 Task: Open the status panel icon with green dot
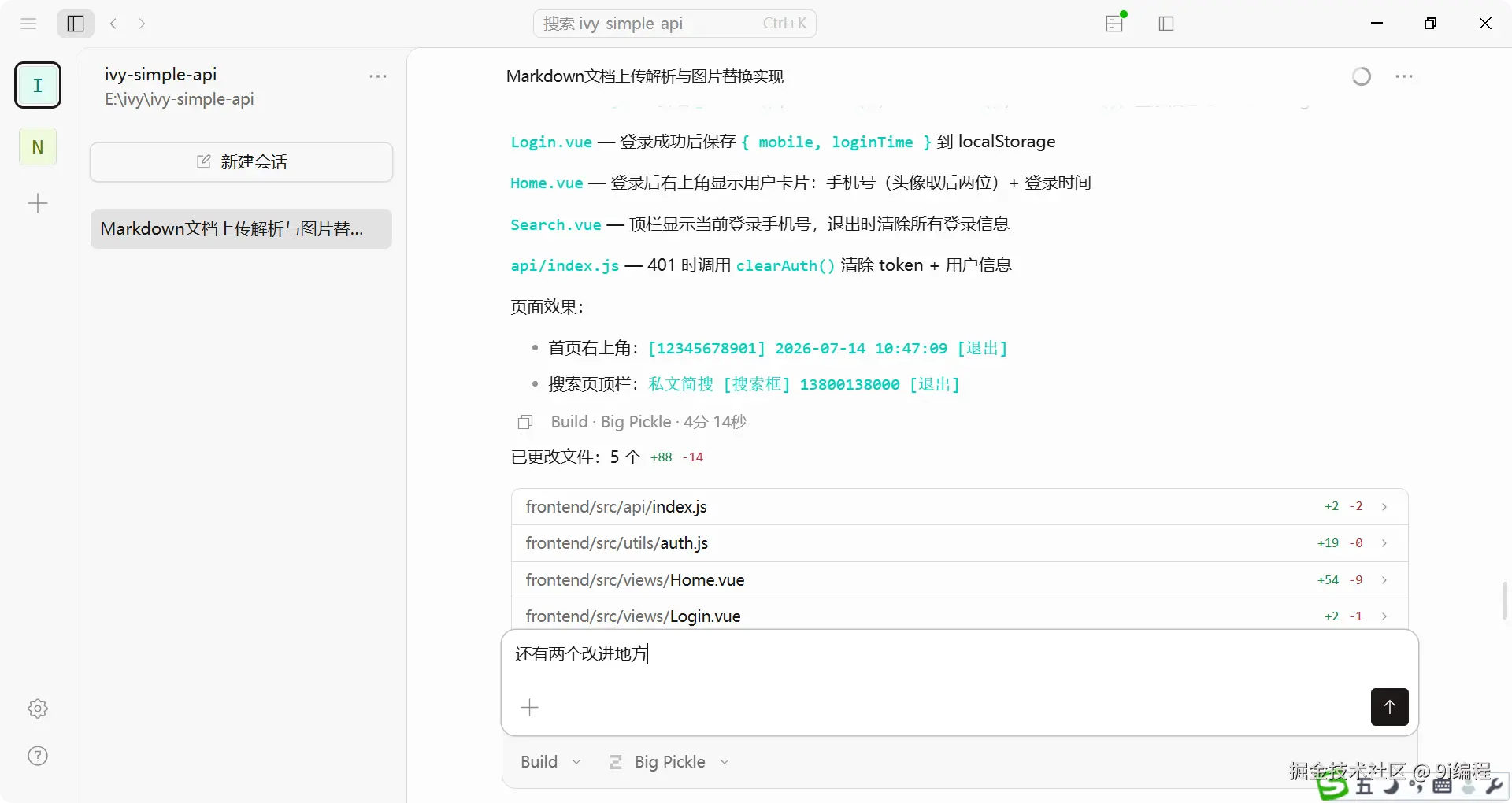click(x=1115, y=23)
